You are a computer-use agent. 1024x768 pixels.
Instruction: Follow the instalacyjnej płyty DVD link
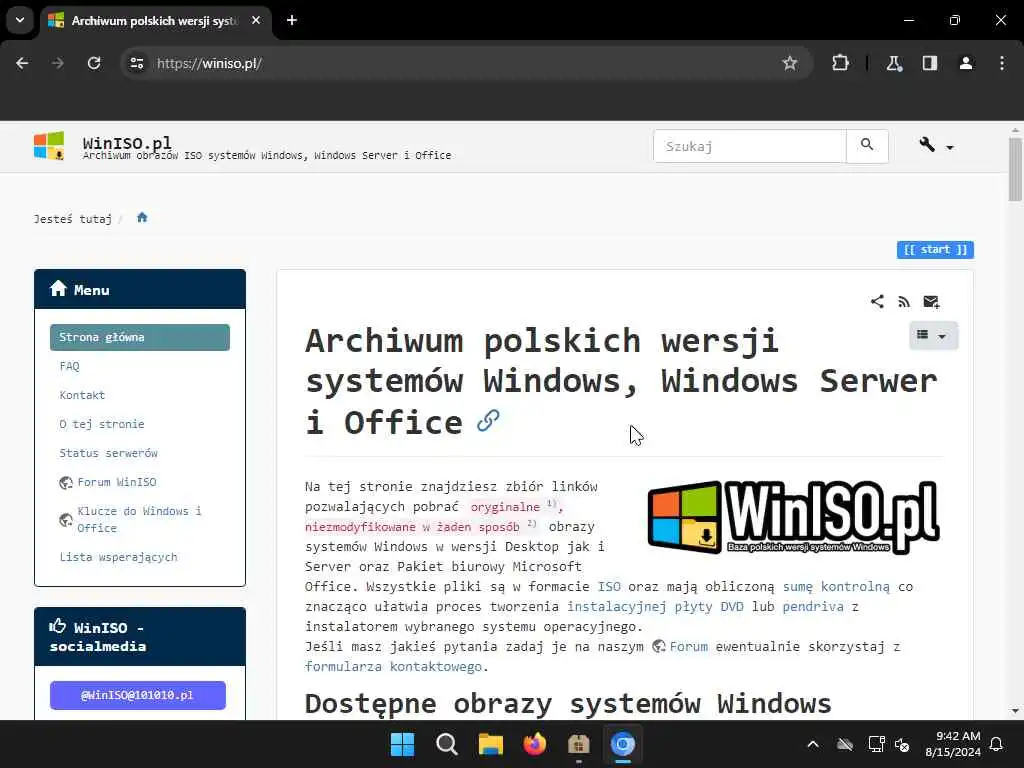point(655,607)
